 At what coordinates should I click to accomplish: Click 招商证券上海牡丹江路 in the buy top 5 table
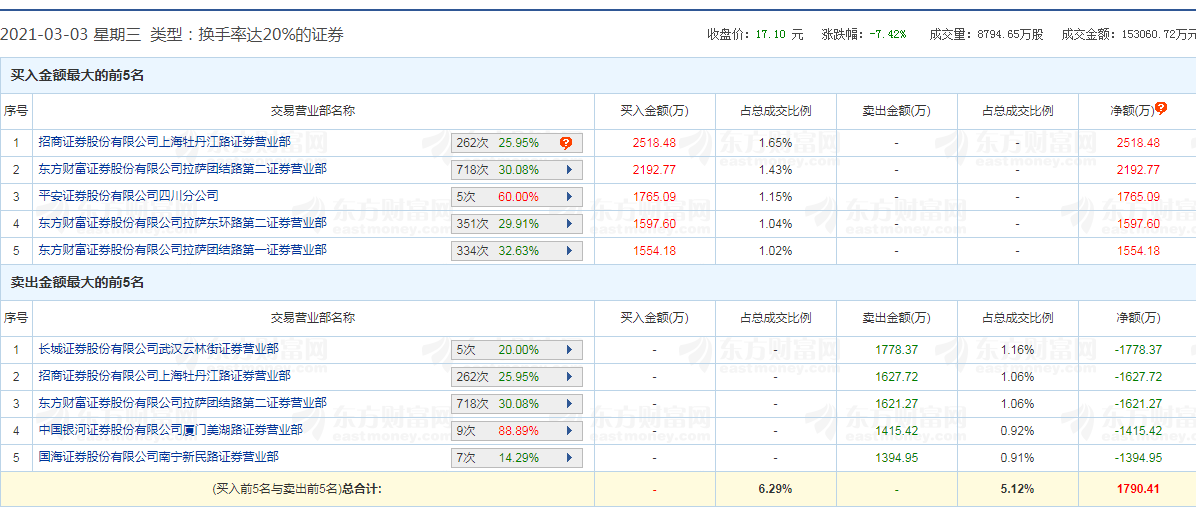point(164,142)
